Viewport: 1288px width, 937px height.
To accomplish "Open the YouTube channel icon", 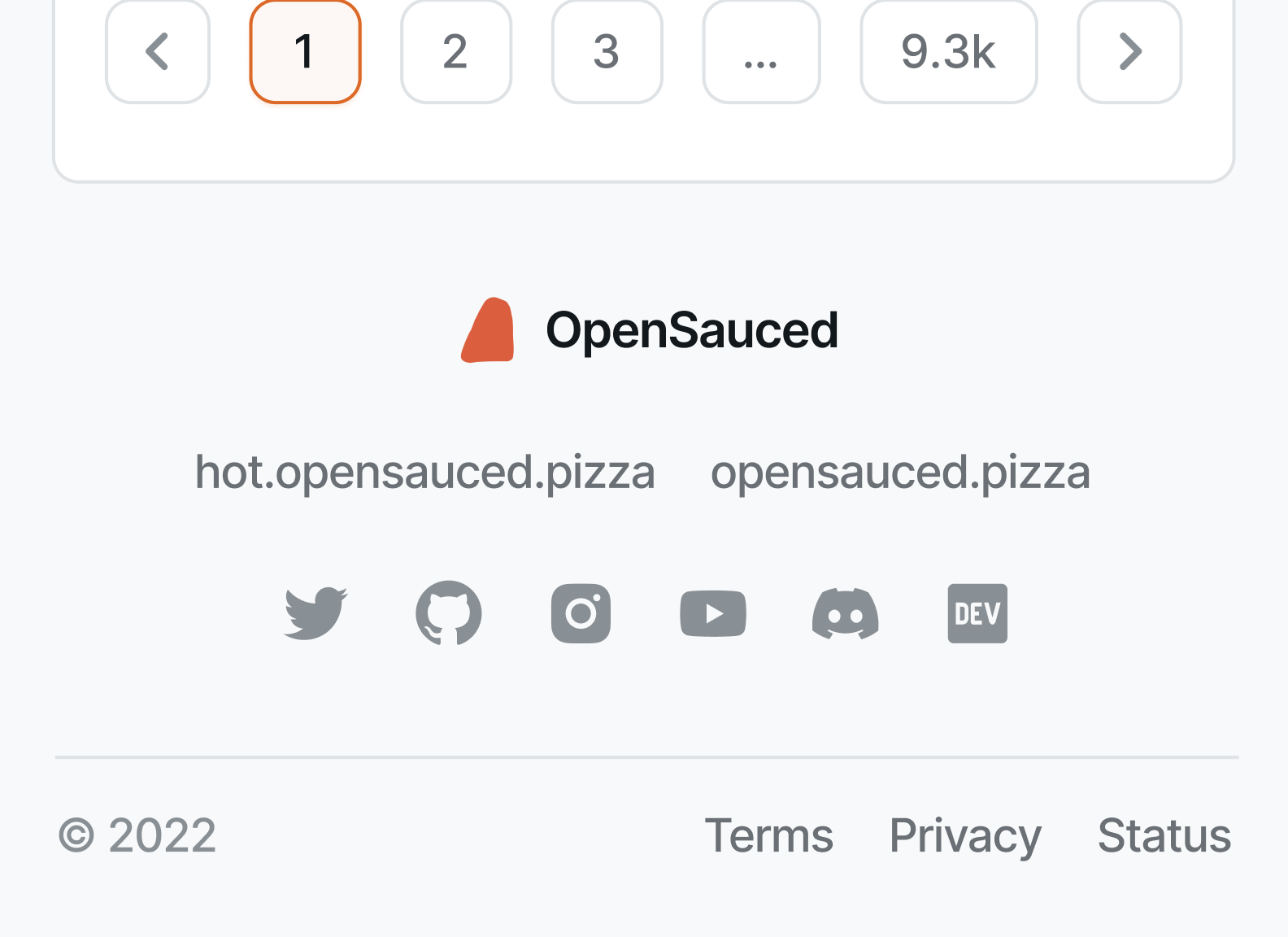I will 712,613.
